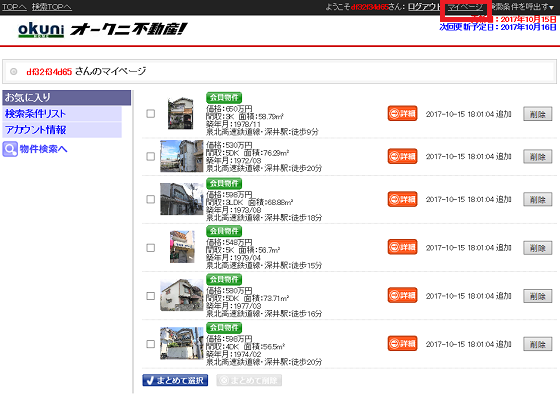View details of the 580万円 property
Image resolution: width=560 pixels, height=397 pixels.
[x=402, y=295]
